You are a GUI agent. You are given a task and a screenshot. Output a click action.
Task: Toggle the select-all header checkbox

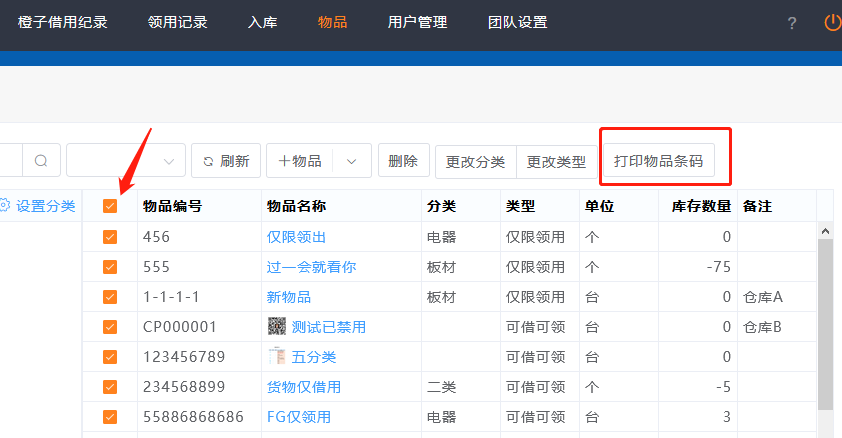click(x=110, y=207)
